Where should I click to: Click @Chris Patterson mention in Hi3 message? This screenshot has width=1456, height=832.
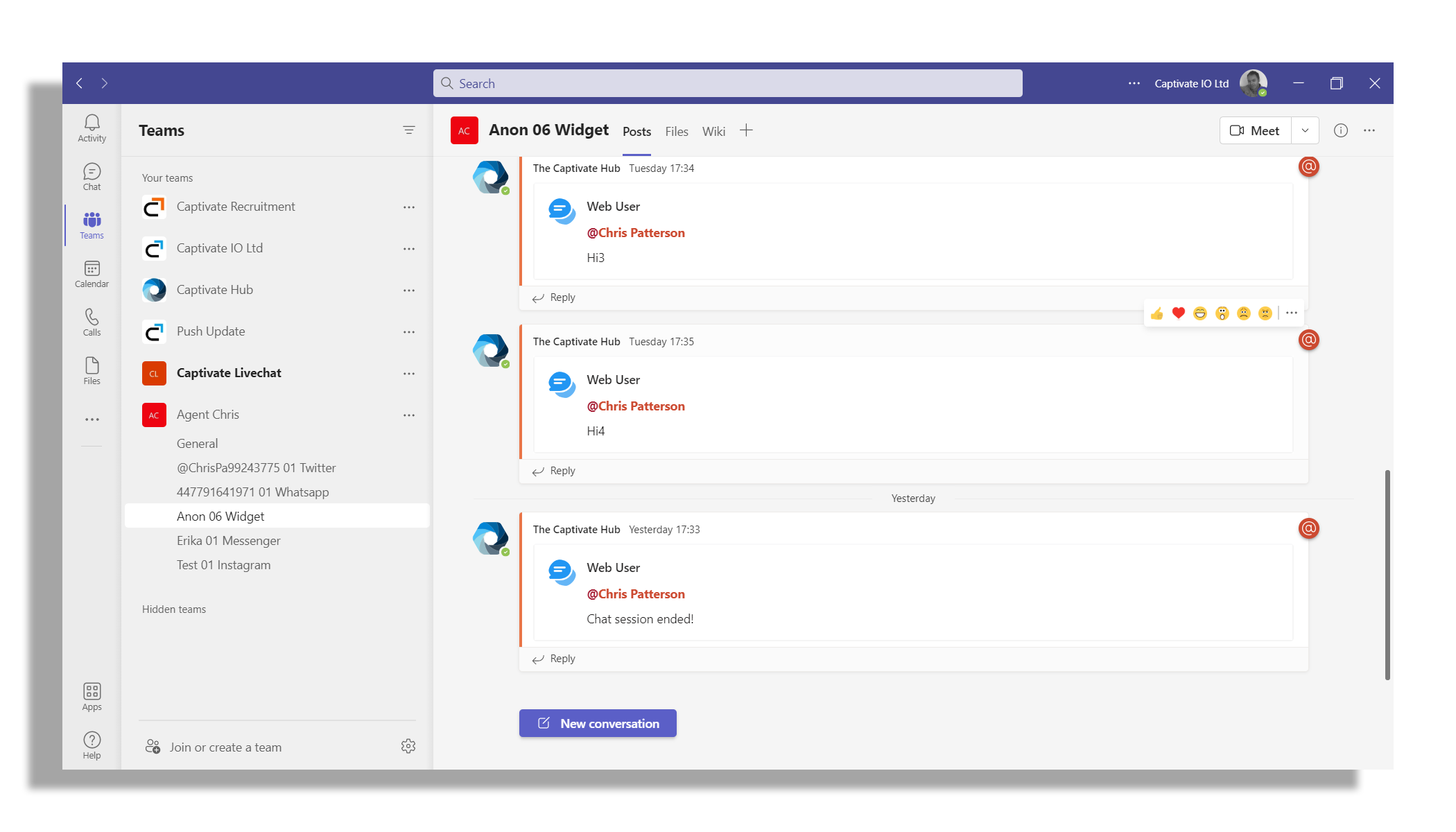tap(636, 233)
